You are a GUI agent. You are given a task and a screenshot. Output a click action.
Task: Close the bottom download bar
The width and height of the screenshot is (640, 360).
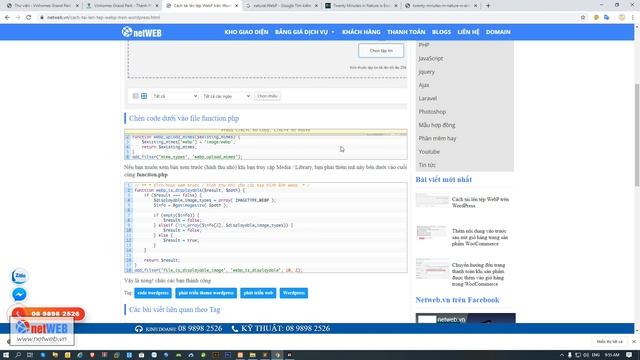click(633, 341)
